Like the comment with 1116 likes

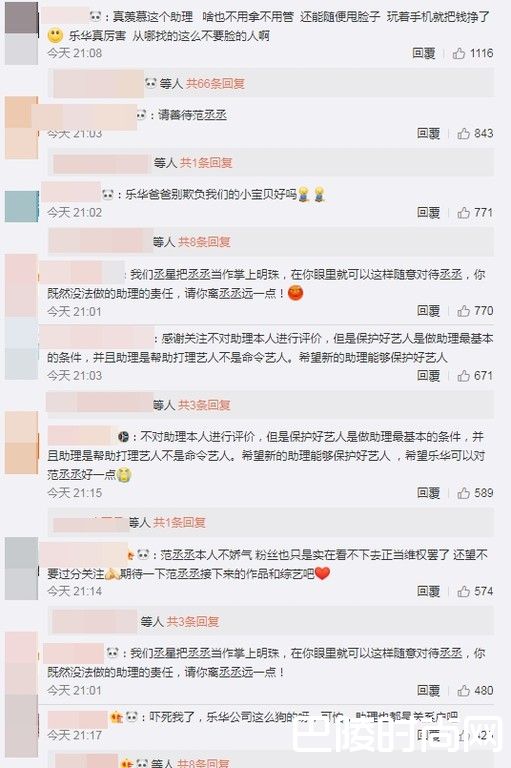click(x=459, y=53)
